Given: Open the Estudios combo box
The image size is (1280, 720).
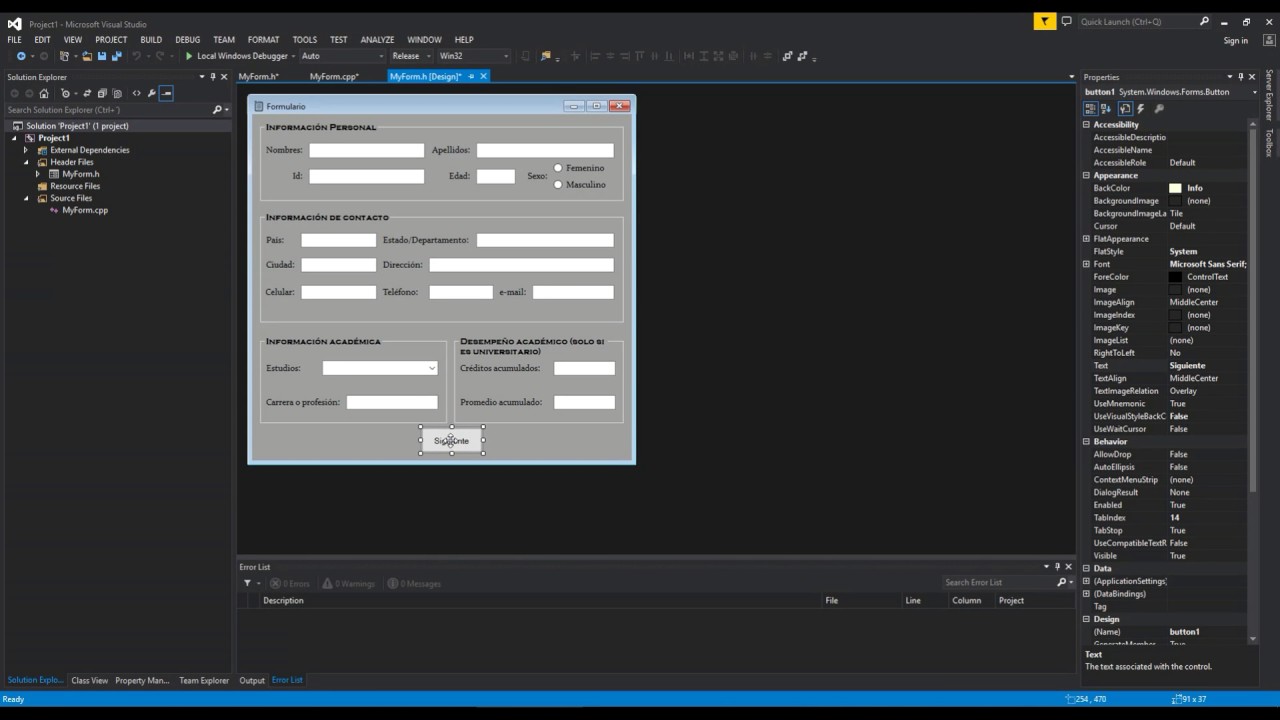Looking at the screenshot, I should (x=431, y=368).
